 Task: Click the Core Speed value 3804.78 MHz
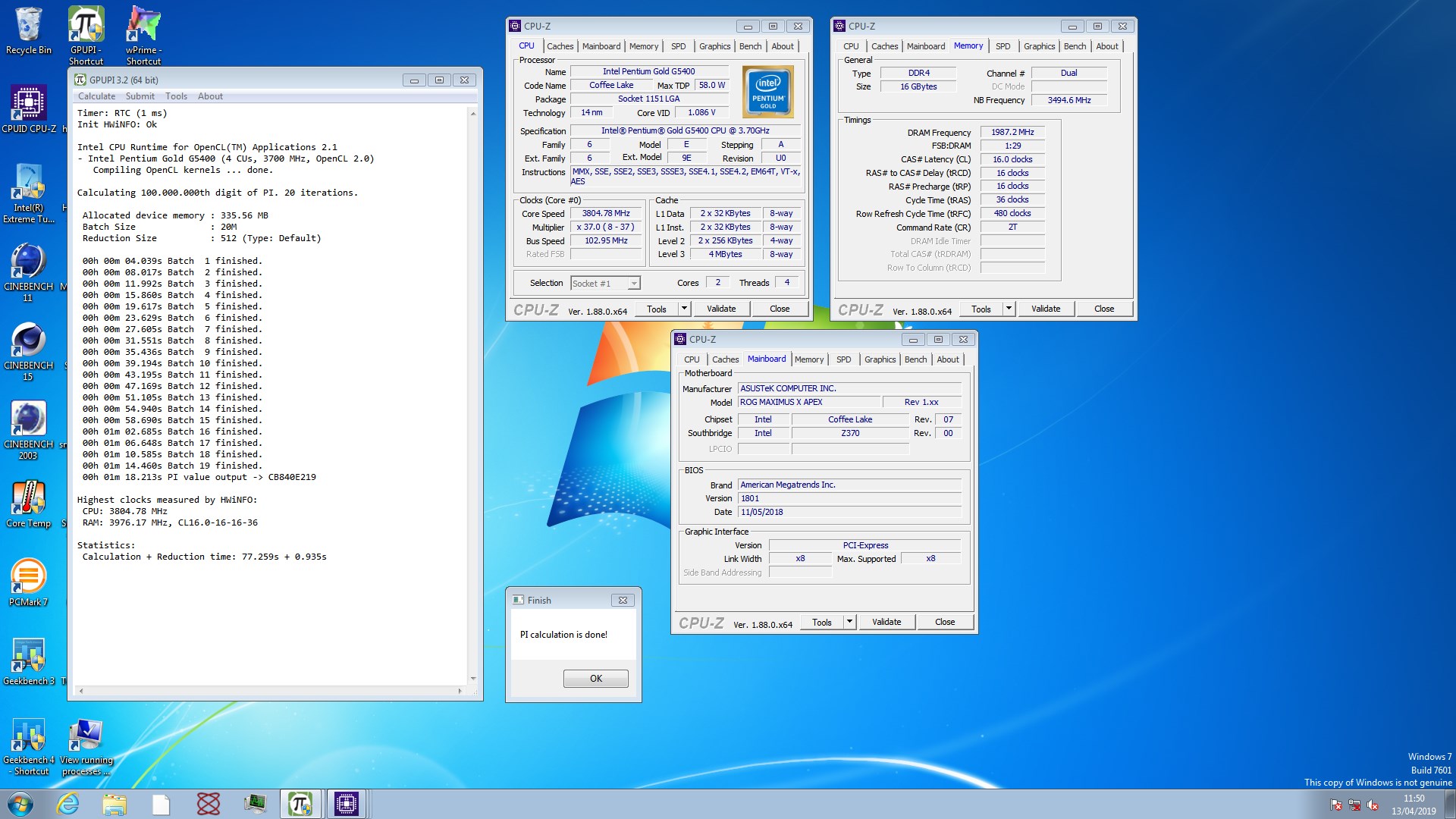606,214
